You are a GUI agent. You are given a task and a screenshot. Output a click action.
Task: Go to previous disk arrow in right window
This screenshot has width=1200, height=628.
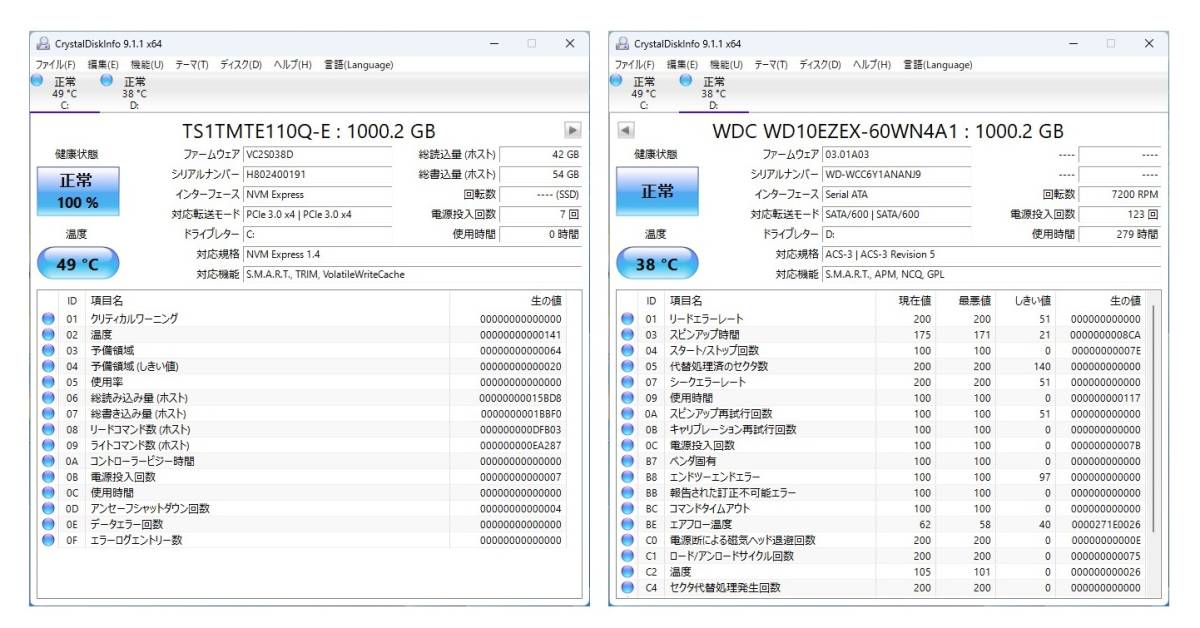(x=625, y=130)
